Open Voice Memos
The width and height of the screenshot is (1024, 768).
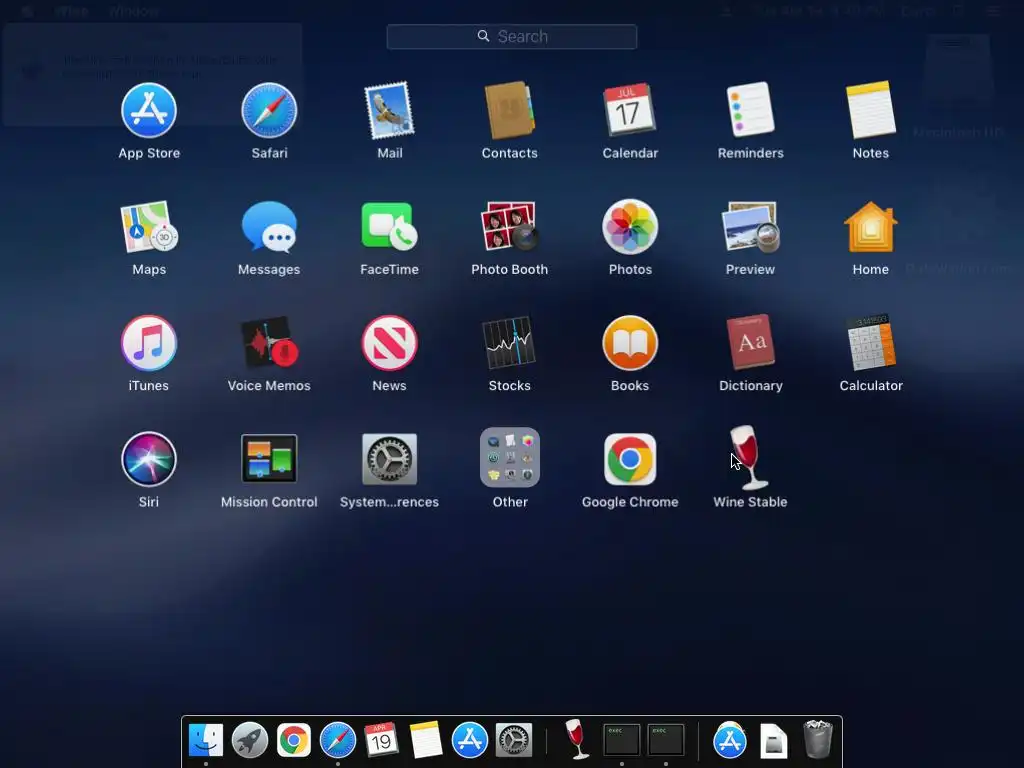(269, 343)
